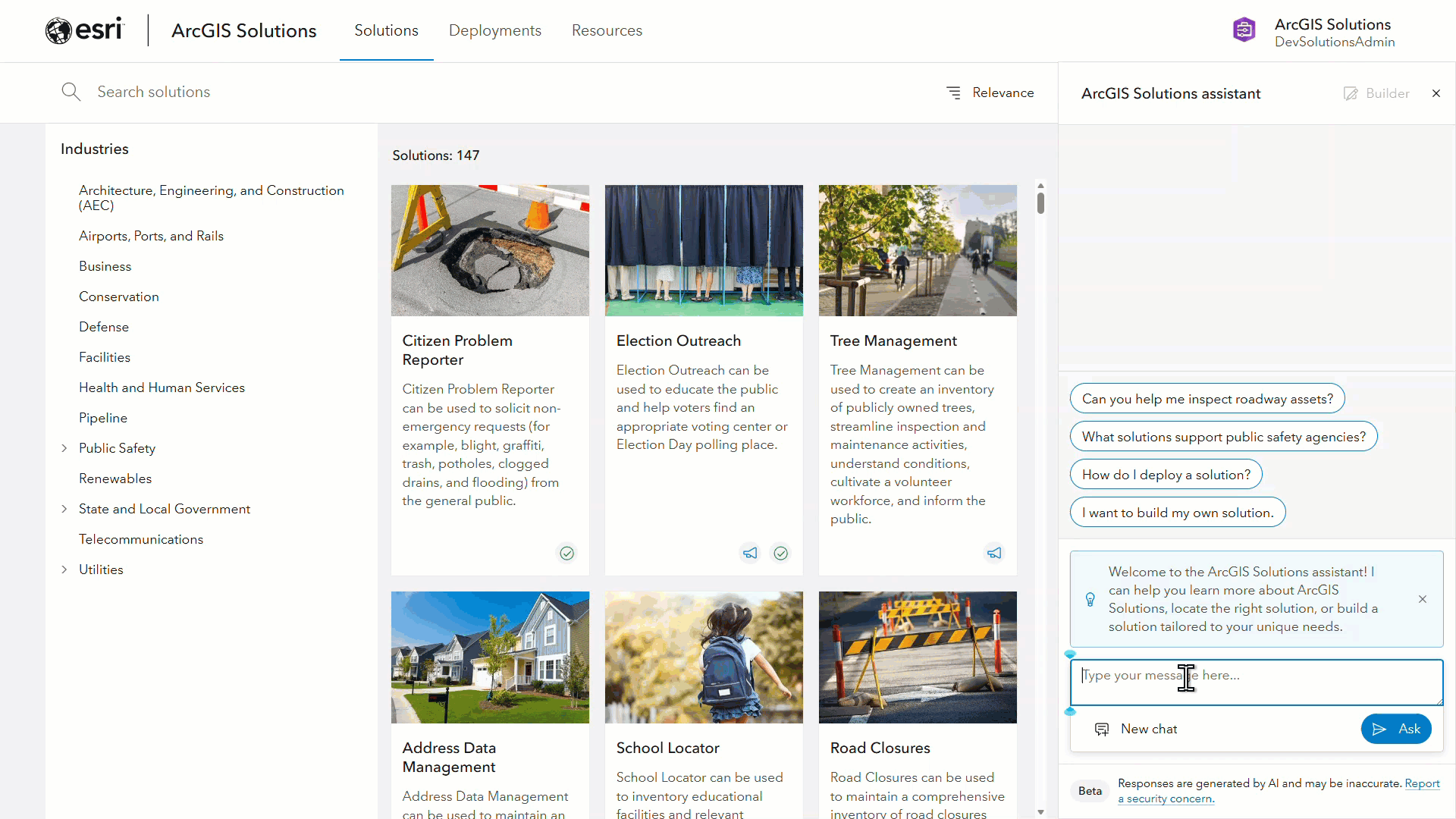Open the Relevance sort dropdown
Viewport: 1456px width, 819px height.
click(990, 93)
